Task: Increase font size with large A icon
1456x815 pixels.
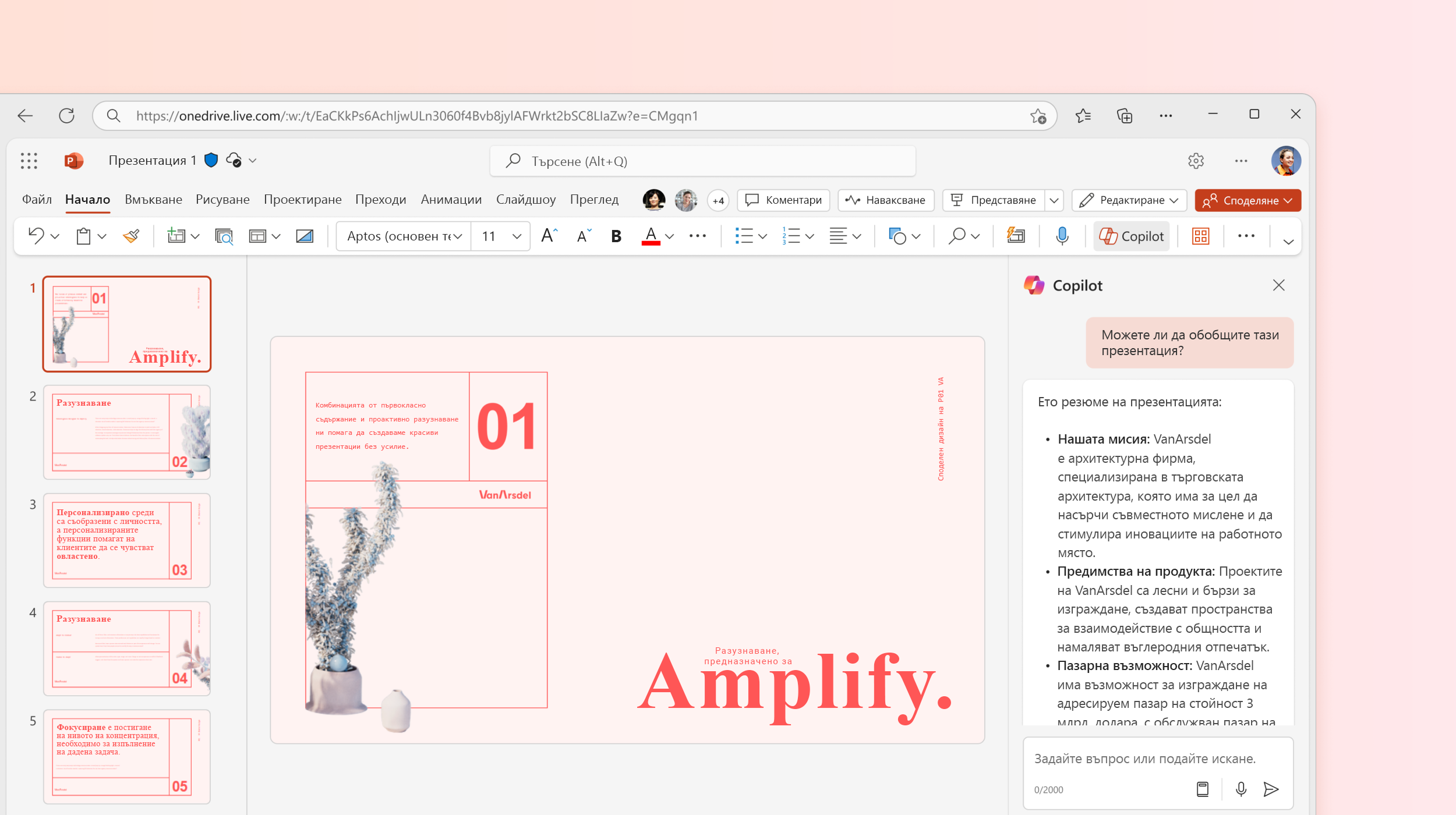Action: point(549,236)
